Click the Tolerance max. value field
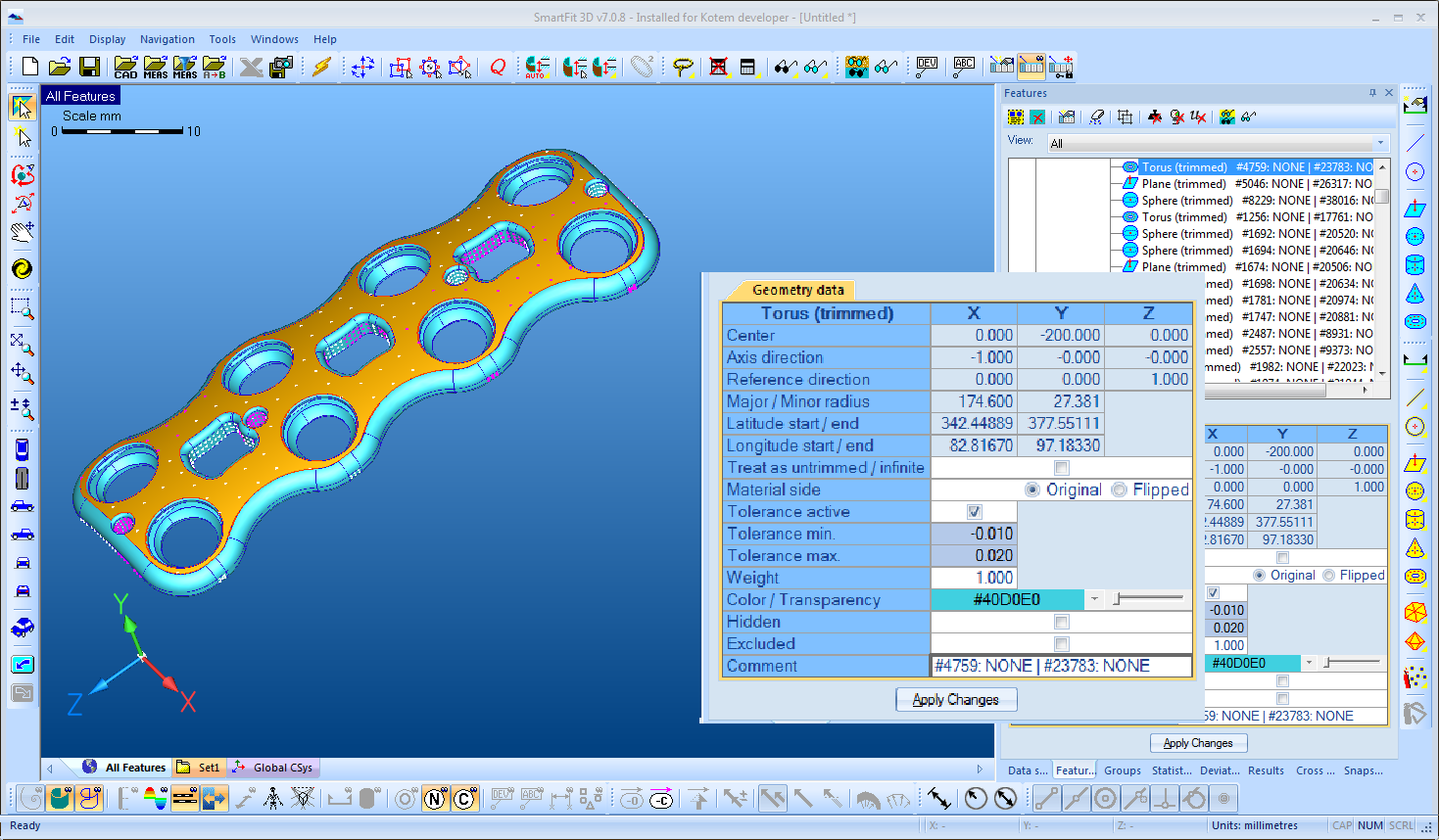Screen dimensions: 1439x840 (974, 556)
